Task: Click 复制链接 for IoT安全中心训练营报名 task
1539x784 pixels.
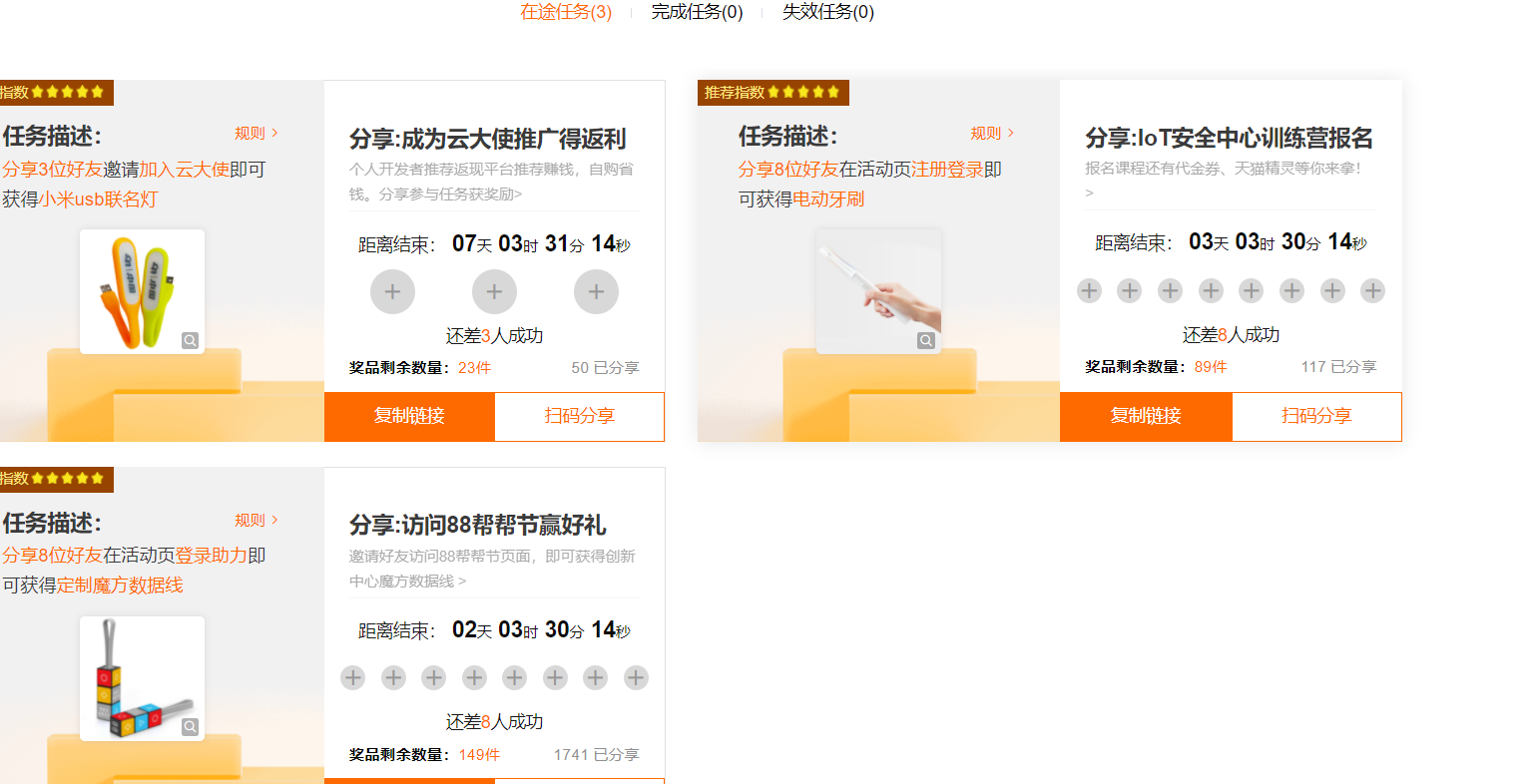Action: [1146, 416]
